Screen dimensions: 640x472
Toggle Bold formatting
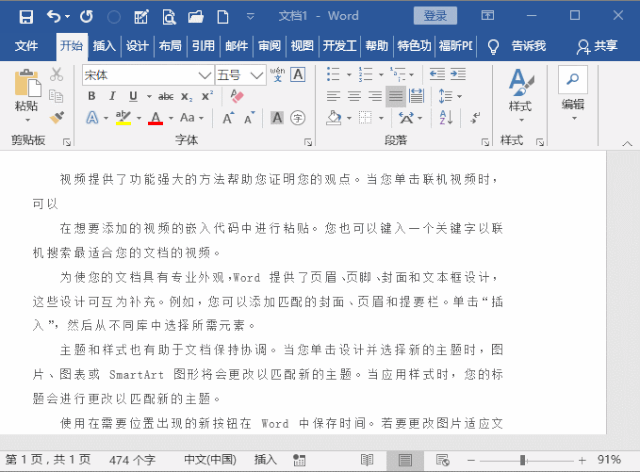coord(92,96)
